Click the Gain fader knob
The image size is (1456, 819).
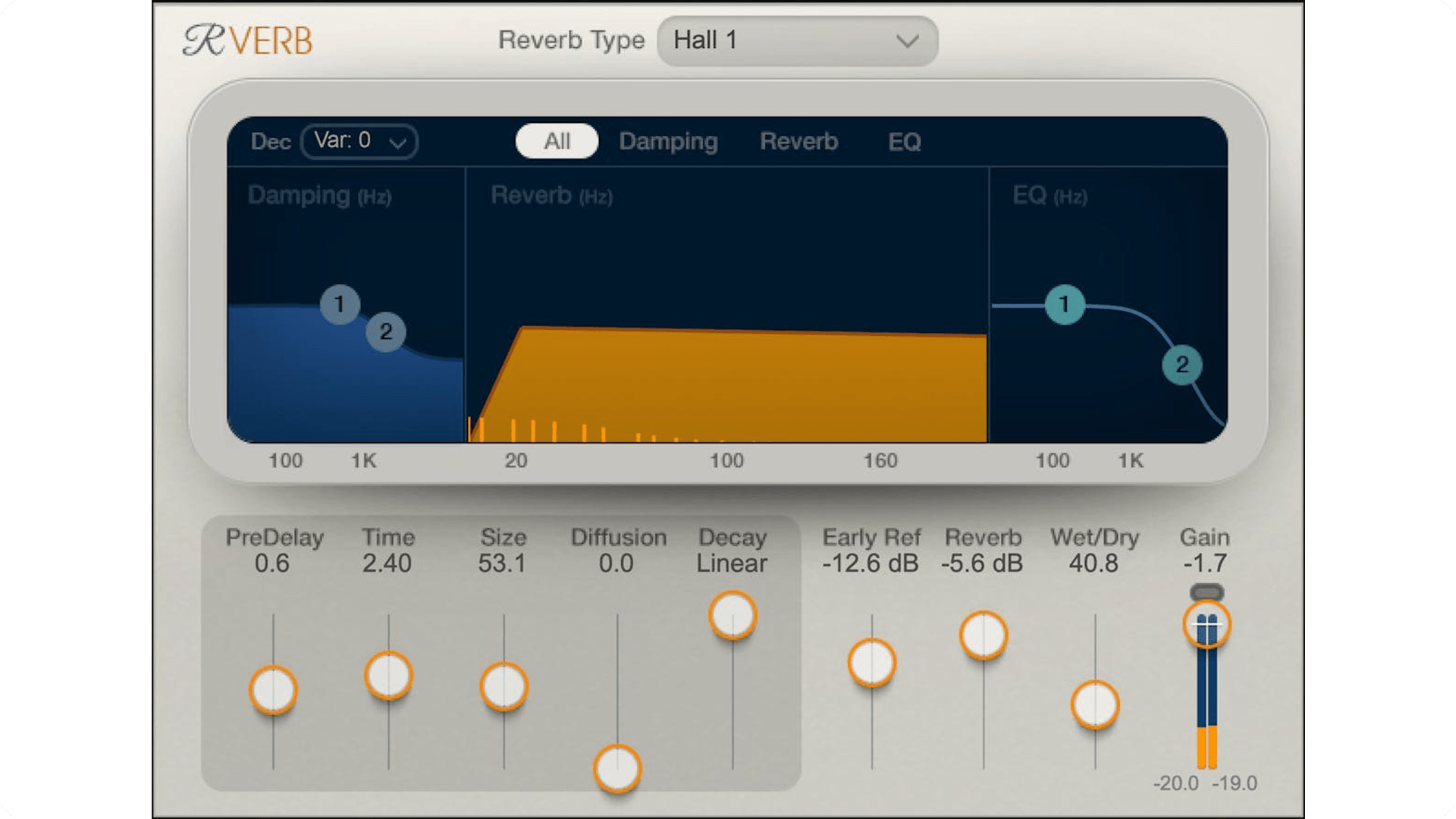1207,625
